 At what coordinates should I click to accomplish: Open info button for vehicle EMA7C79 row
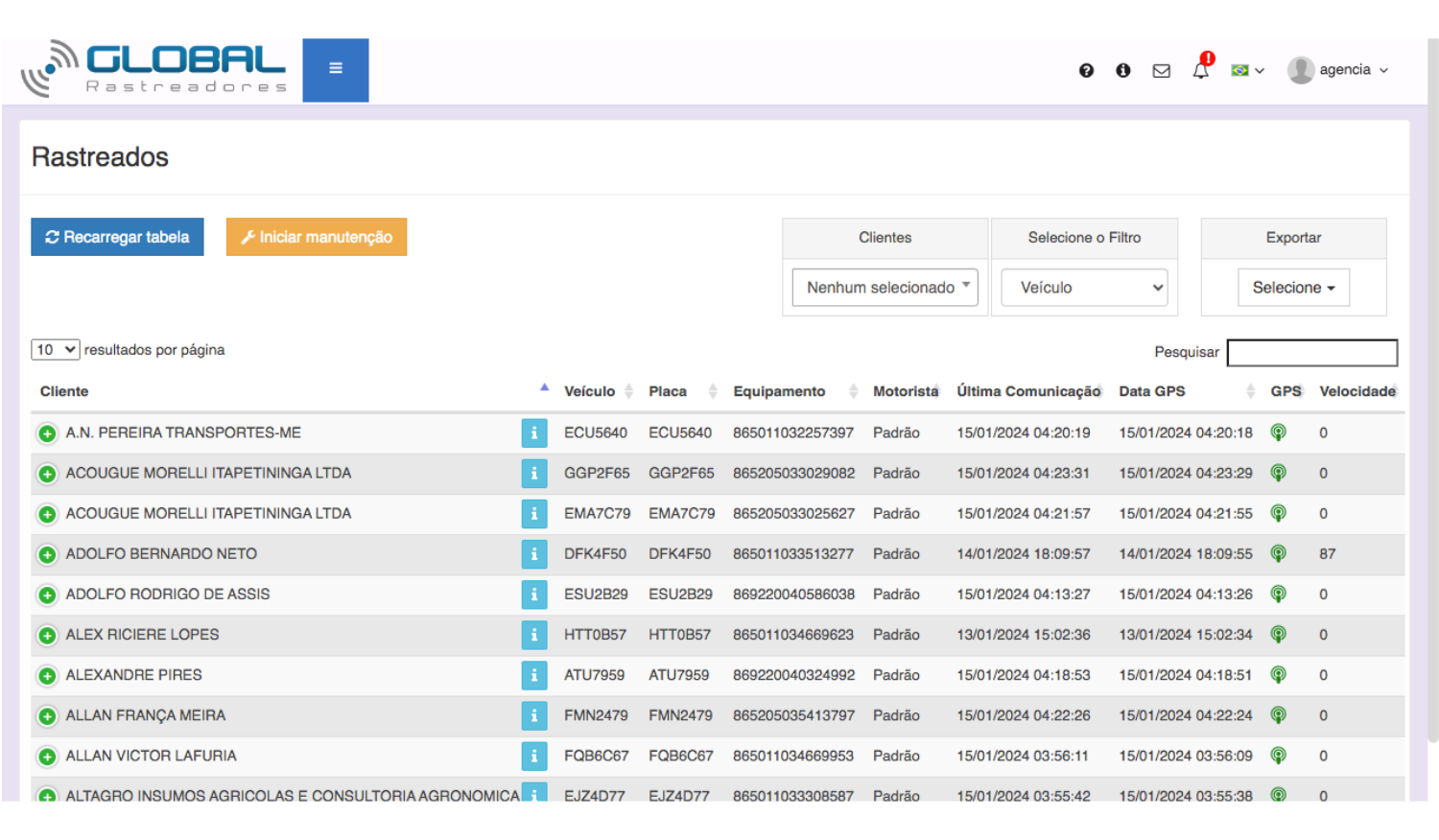click(x=534, y=514)
